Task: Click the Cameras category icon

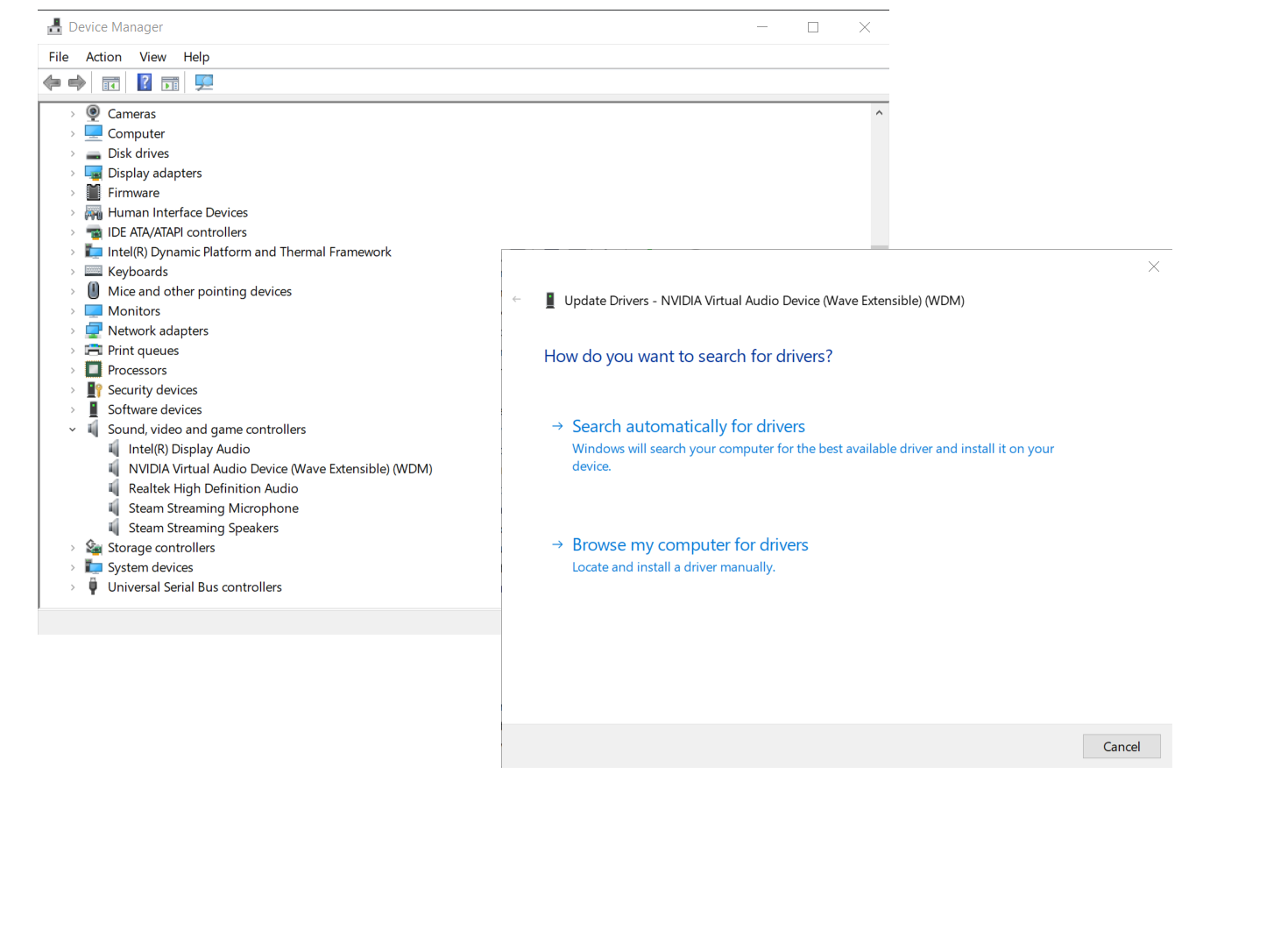Action: pyautogui.click(x=93, y=113)
